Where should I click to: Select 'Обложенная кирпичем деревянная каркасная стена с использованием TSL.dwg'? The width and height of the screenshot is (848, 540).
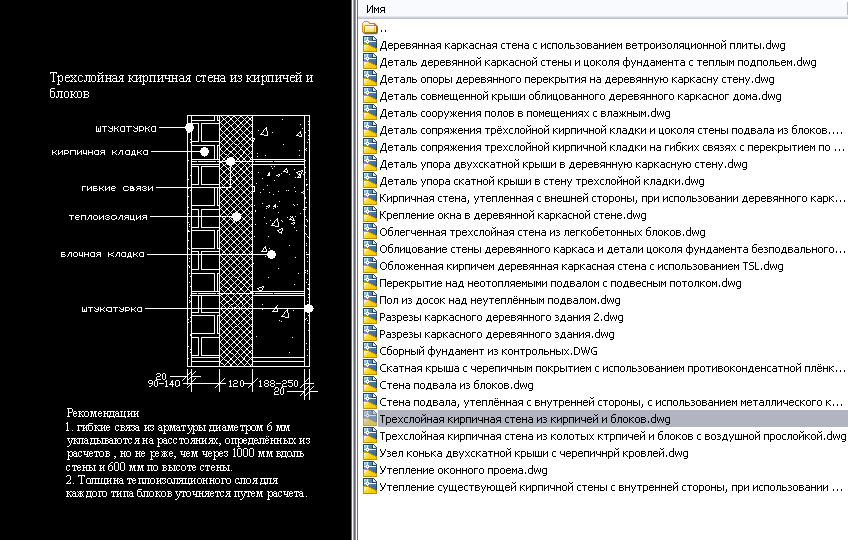click(581, 266)
